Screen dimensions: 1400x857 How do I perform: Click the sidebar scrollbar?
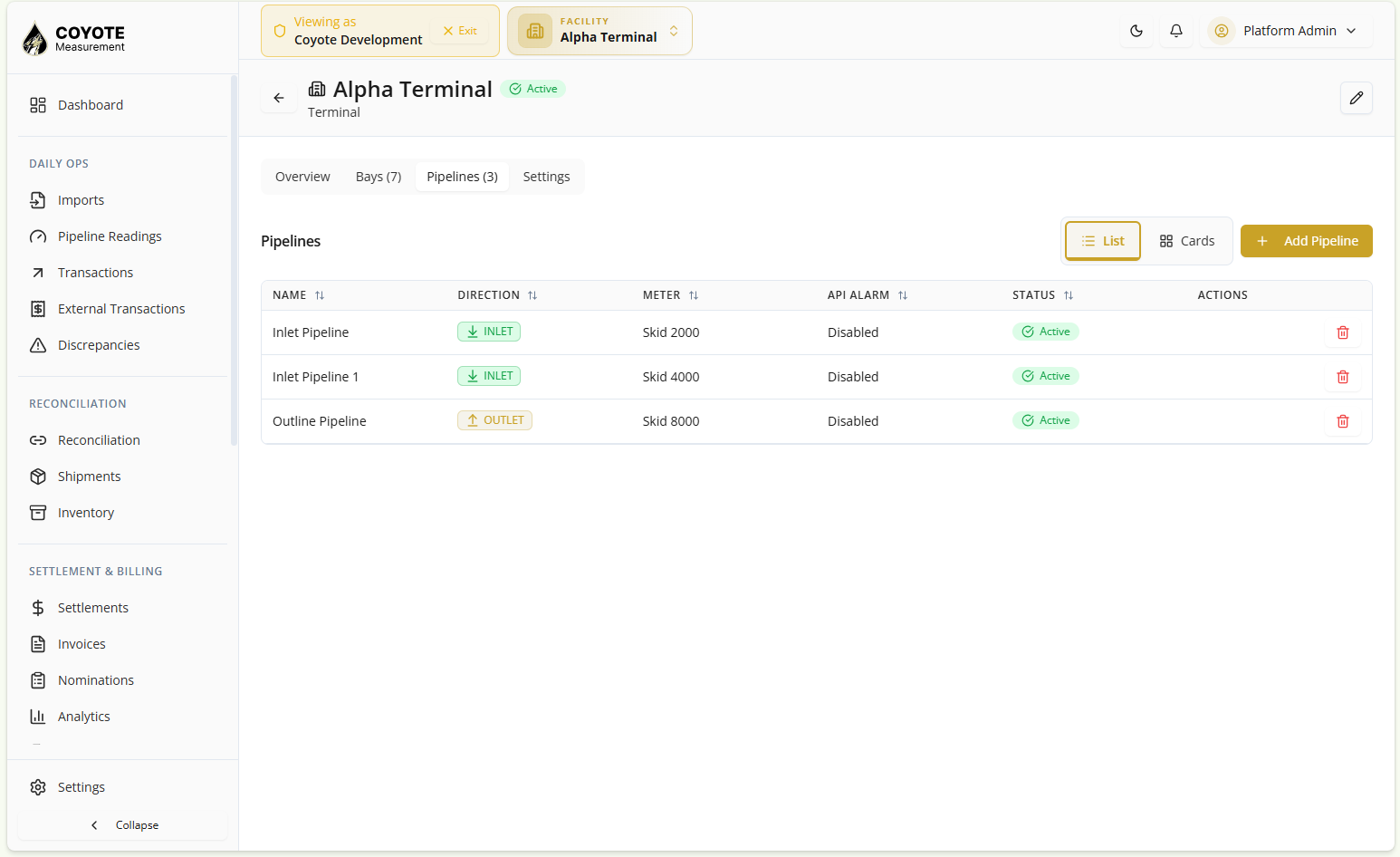click(x=234, y=263)
